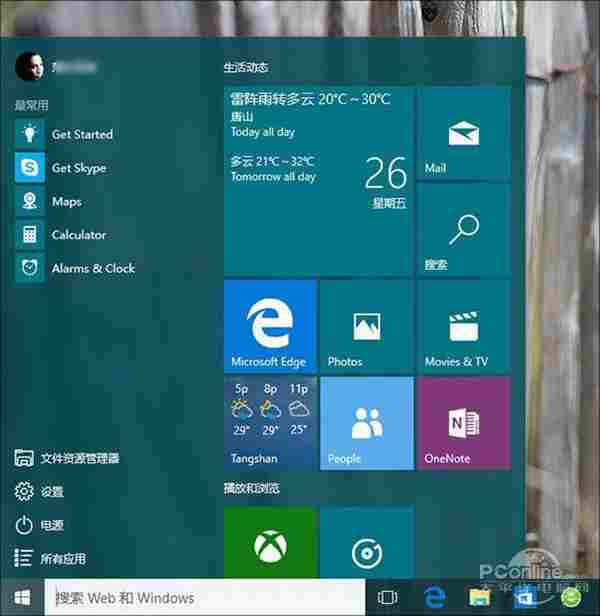Viewport: 600px width, 616px height.
Task: Open the Groove music disc tile
Action: [366, 543]
